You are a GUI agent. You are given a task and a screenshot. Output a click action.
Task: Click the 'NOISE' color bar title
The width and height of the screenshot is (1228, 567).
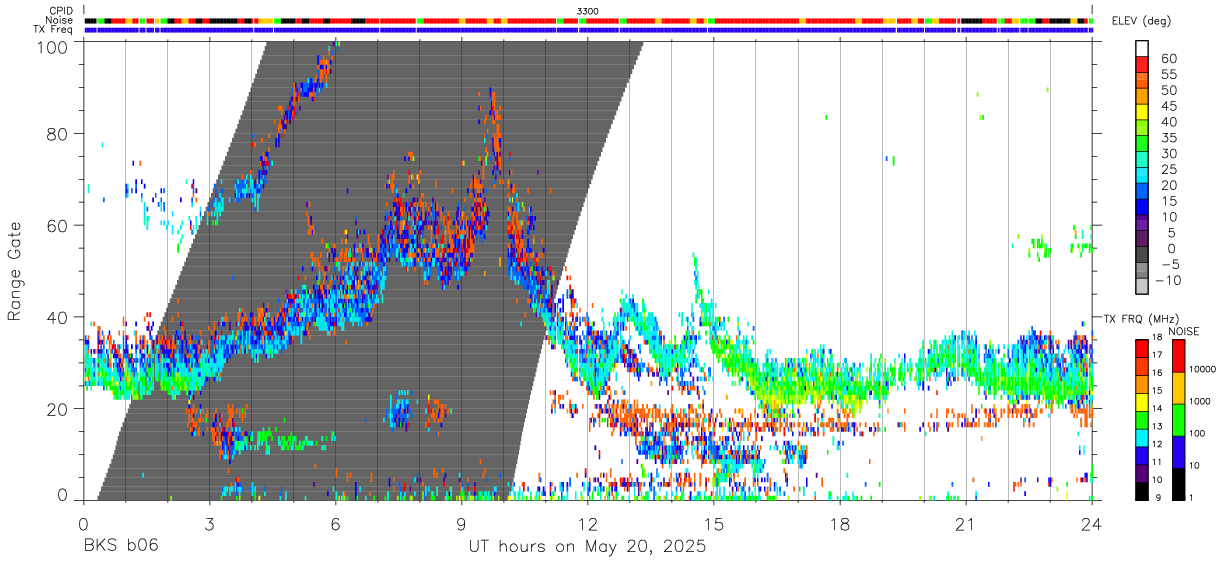(x=1184, y=331)
